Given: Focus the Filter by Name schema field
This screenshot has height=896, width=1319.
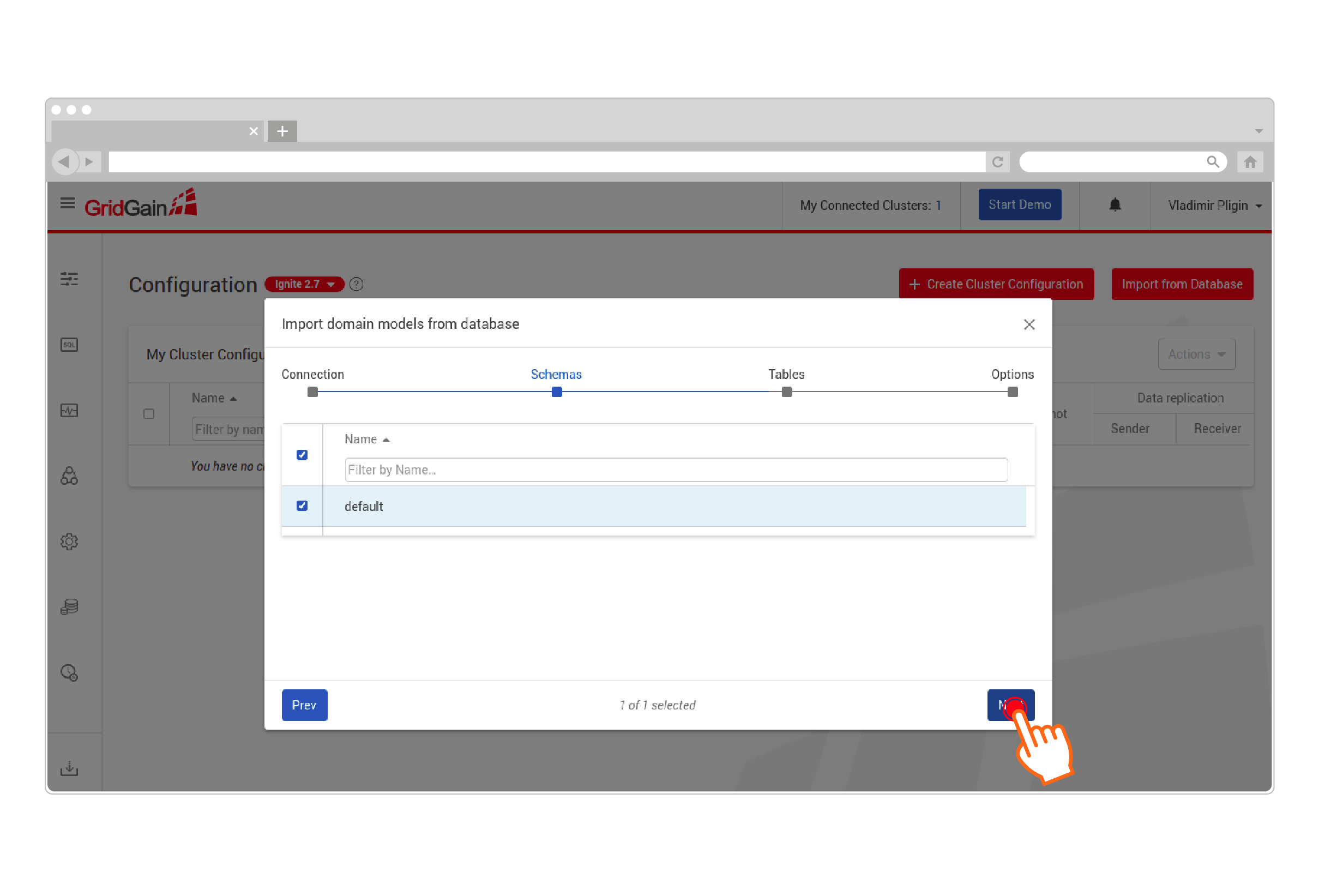Looking at the screenshot, I should [676, 470].
